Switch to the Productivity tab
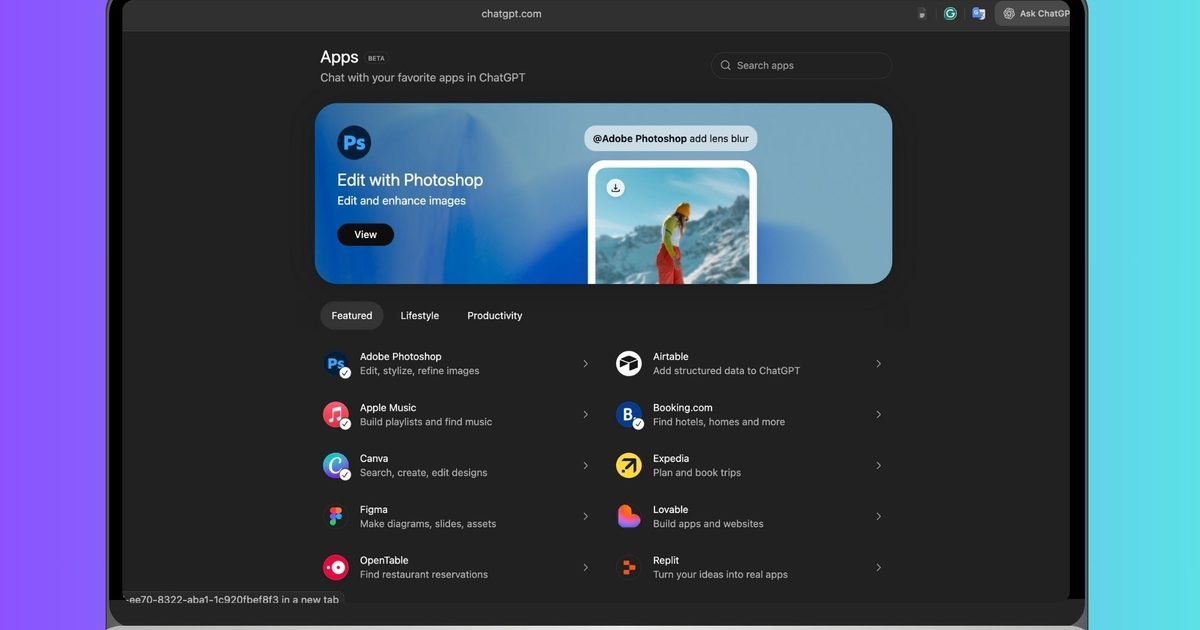Image resolution: width=1200 pixels, height=630 pixels. (494, 316)
